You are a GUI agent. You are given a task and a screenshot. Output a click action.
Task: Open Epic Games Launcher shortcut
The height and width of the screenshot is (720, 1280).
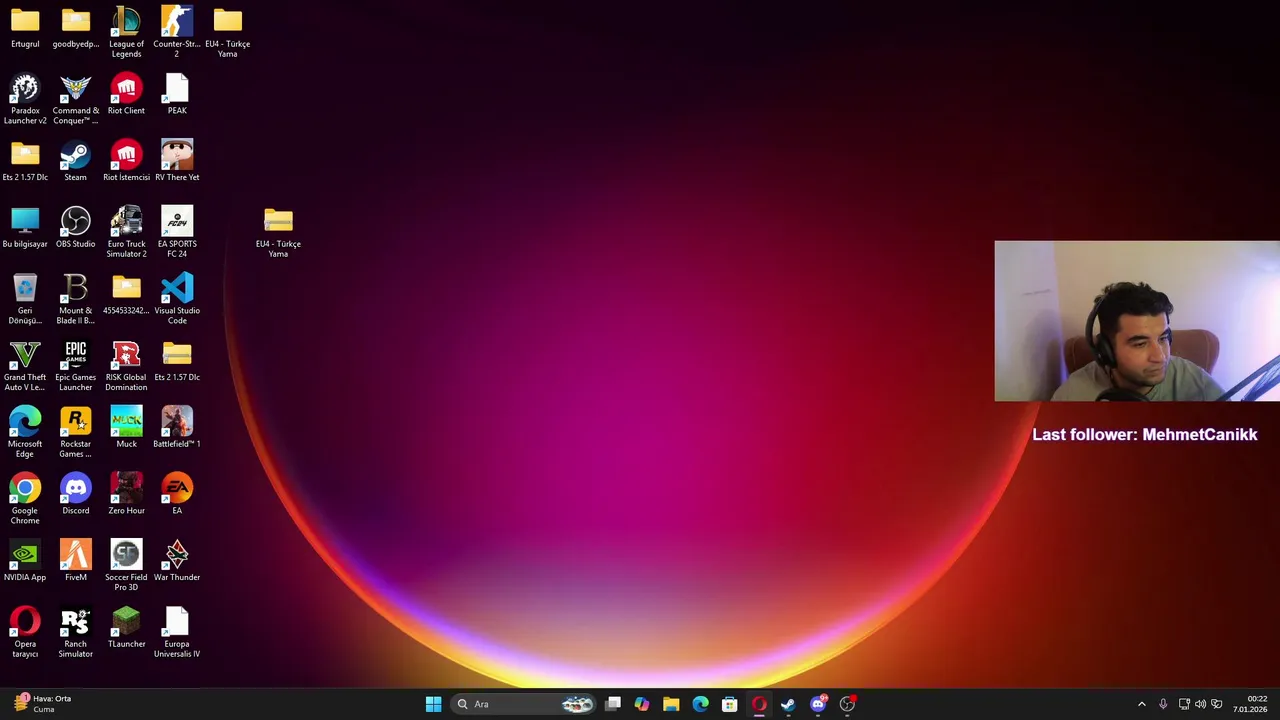coord(76,366)
